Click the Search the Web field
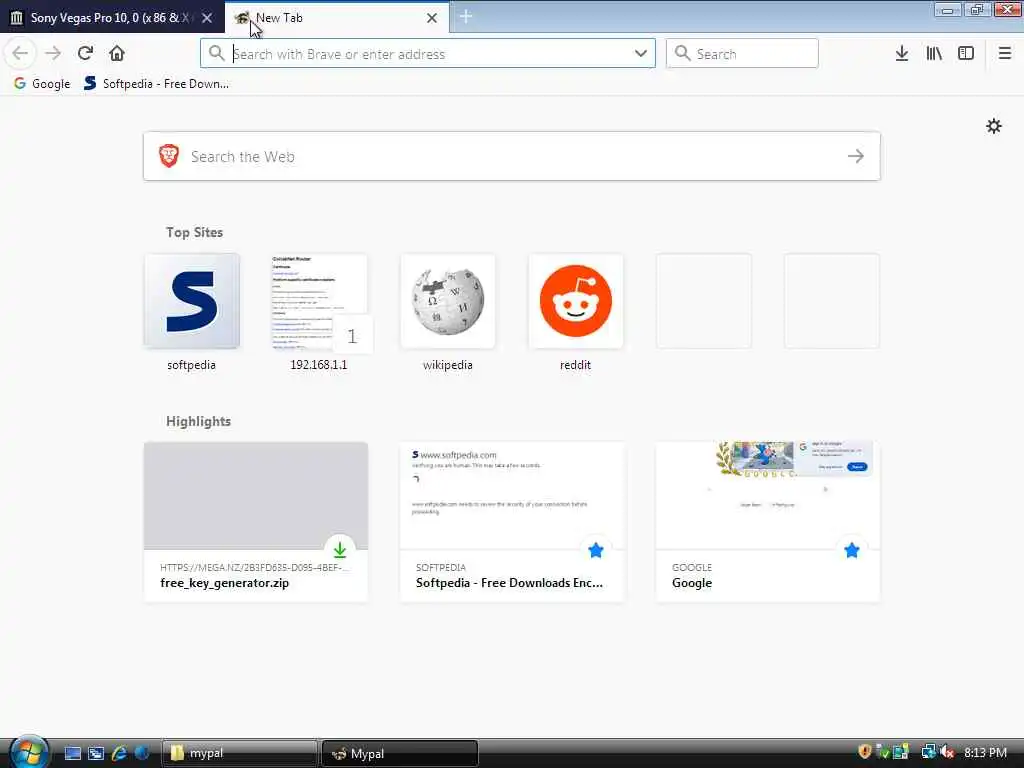Image resolution: width=1024 pixels, height=768 pixels. [512, 156]
